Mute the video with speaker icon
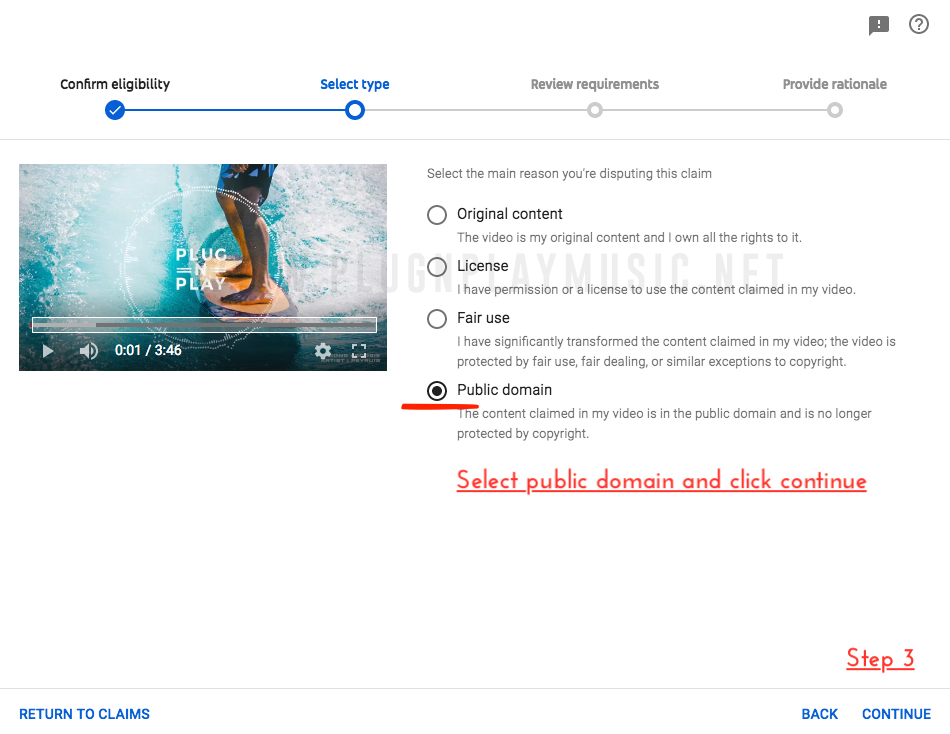 pos(89,351)
